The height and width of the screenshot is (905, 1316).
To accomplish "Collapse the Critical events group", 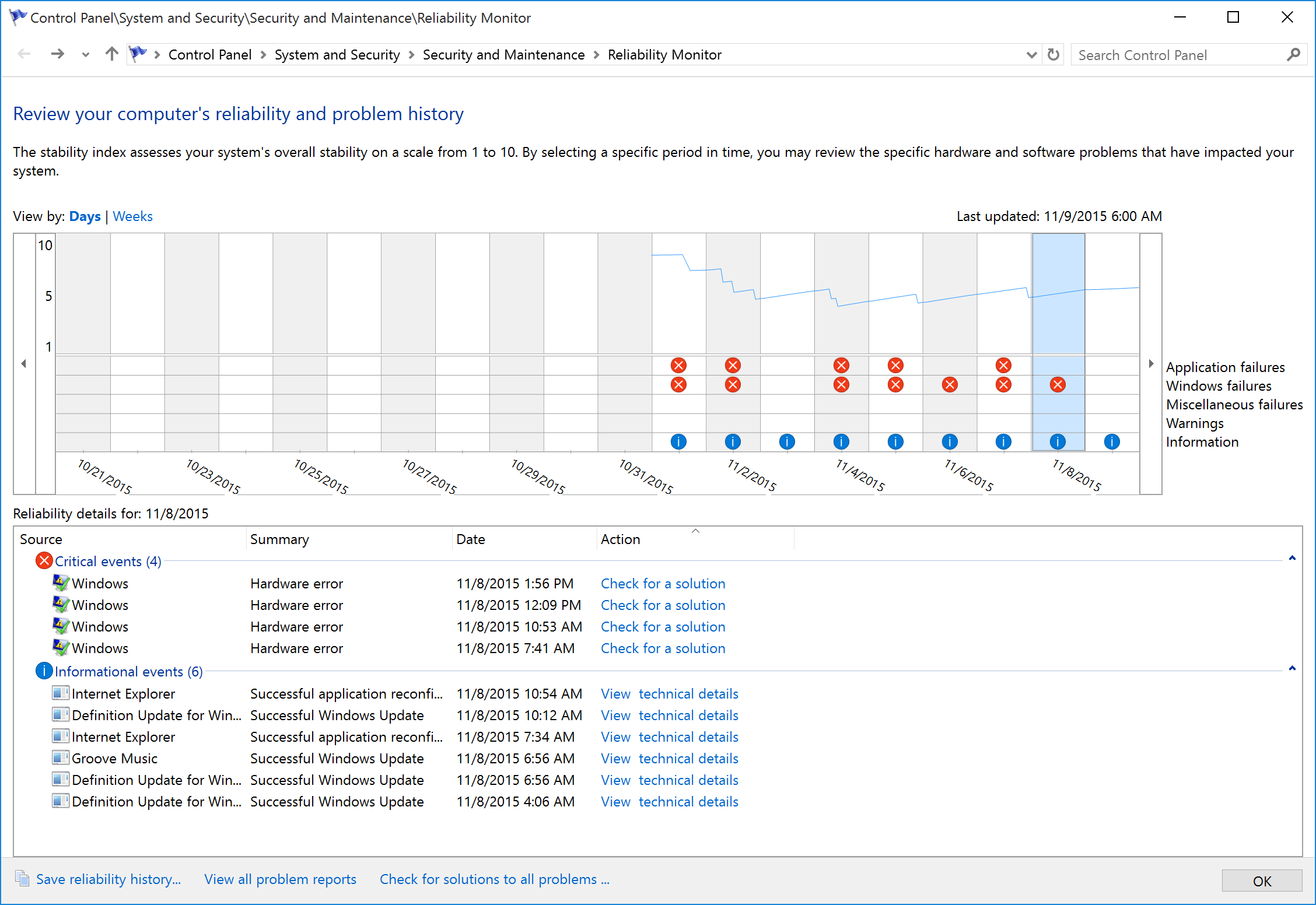I will click(1291, 559).
